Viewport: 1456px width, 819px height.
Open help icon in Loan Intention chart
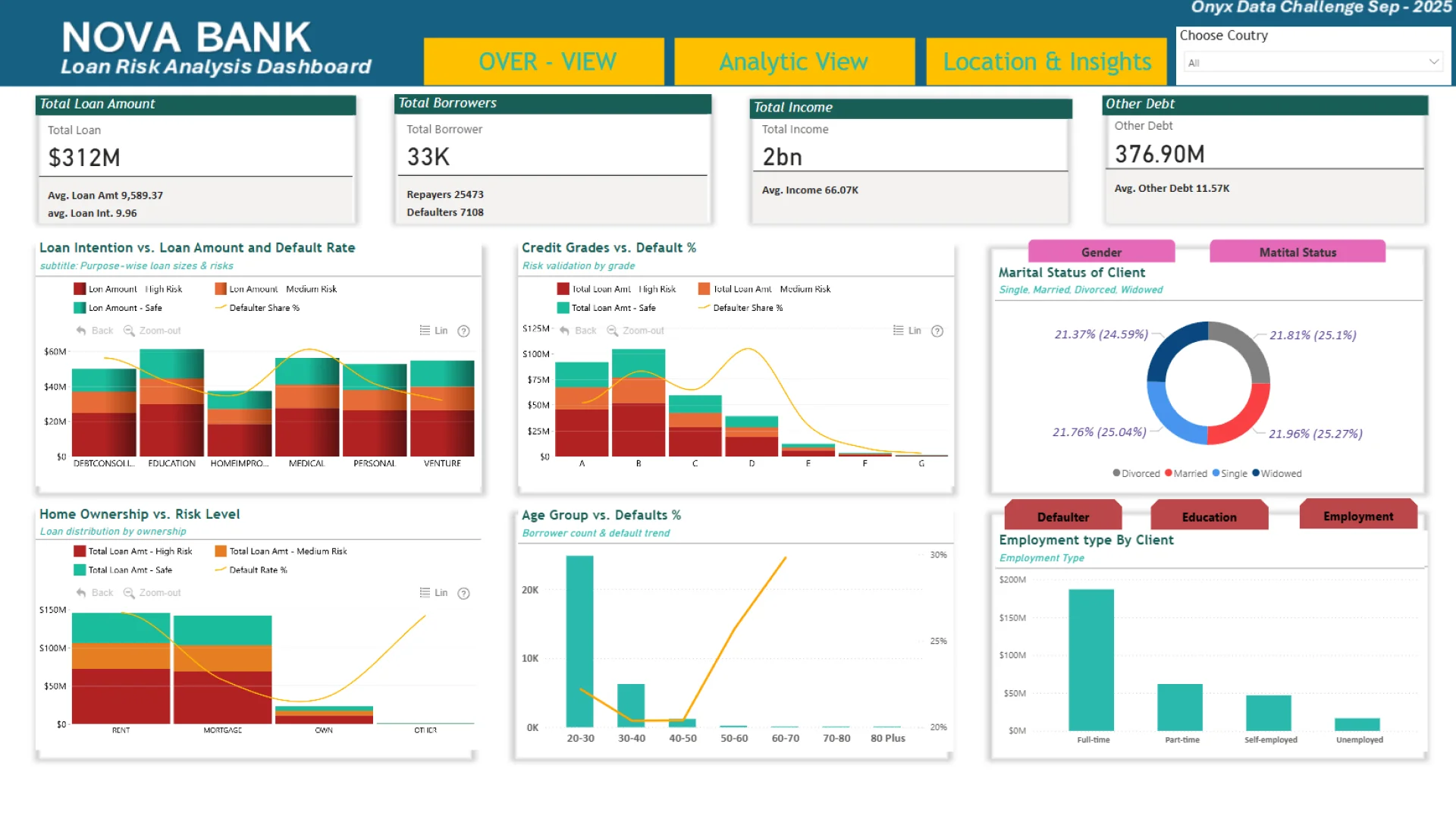tap(464, 331)
